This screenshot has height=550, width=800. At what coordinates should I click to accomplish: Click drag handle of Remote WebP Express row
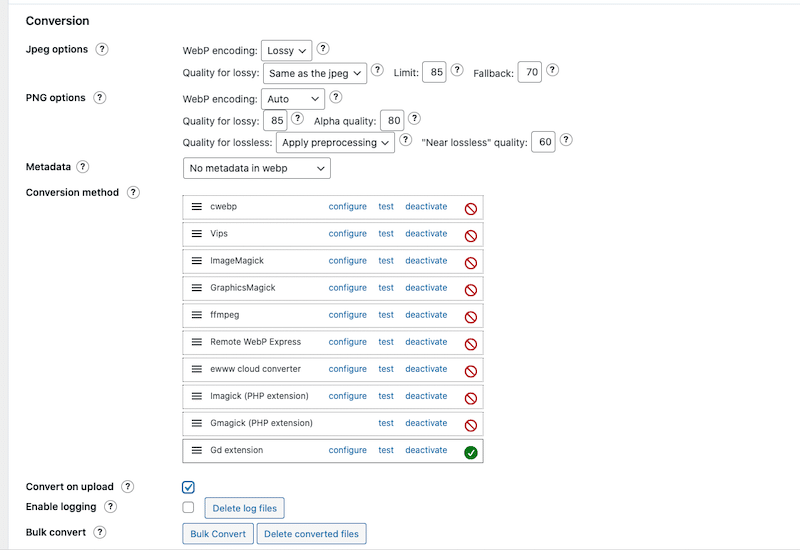tap(196, 342)
